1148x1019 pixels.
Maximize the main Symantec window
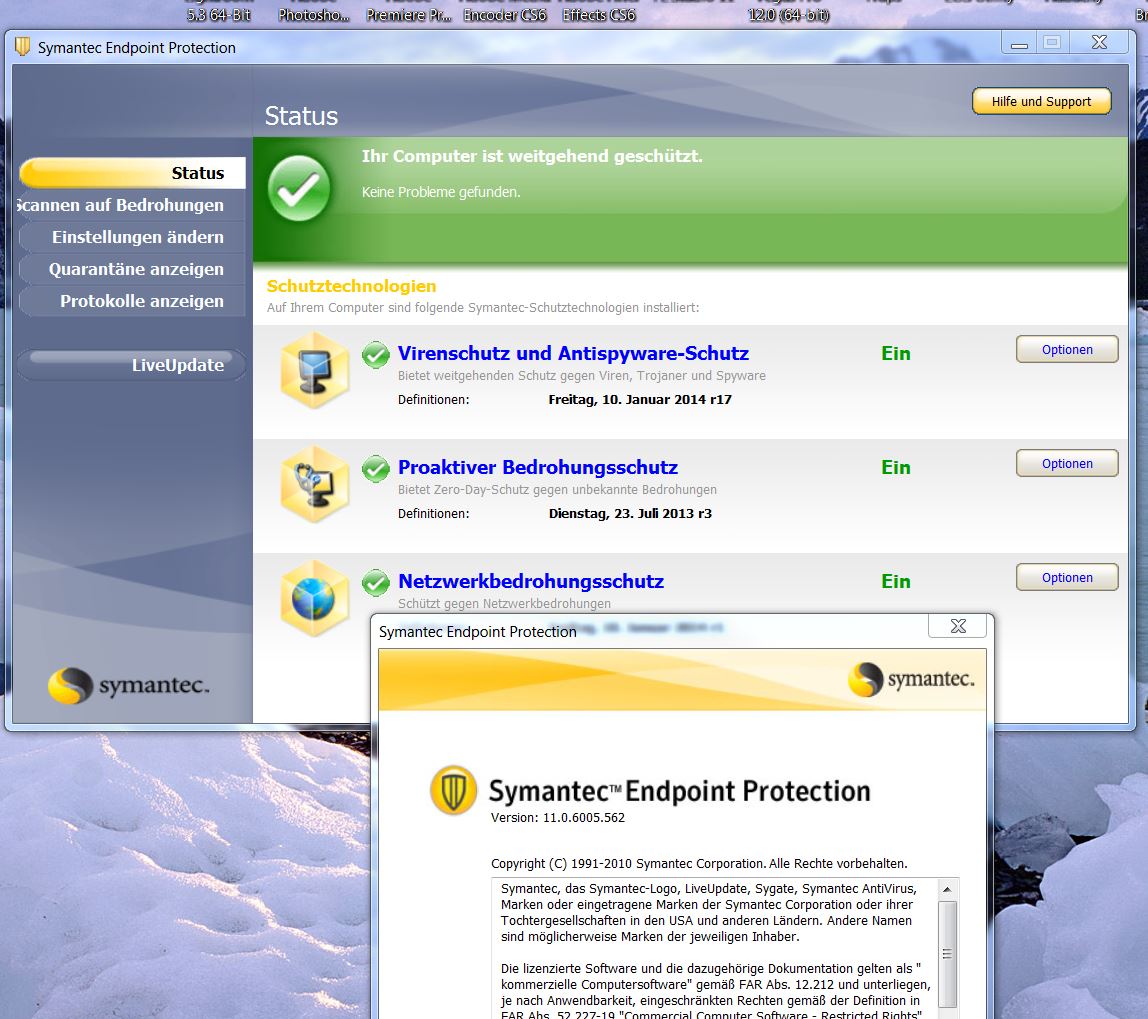(x=1052, y=42)
